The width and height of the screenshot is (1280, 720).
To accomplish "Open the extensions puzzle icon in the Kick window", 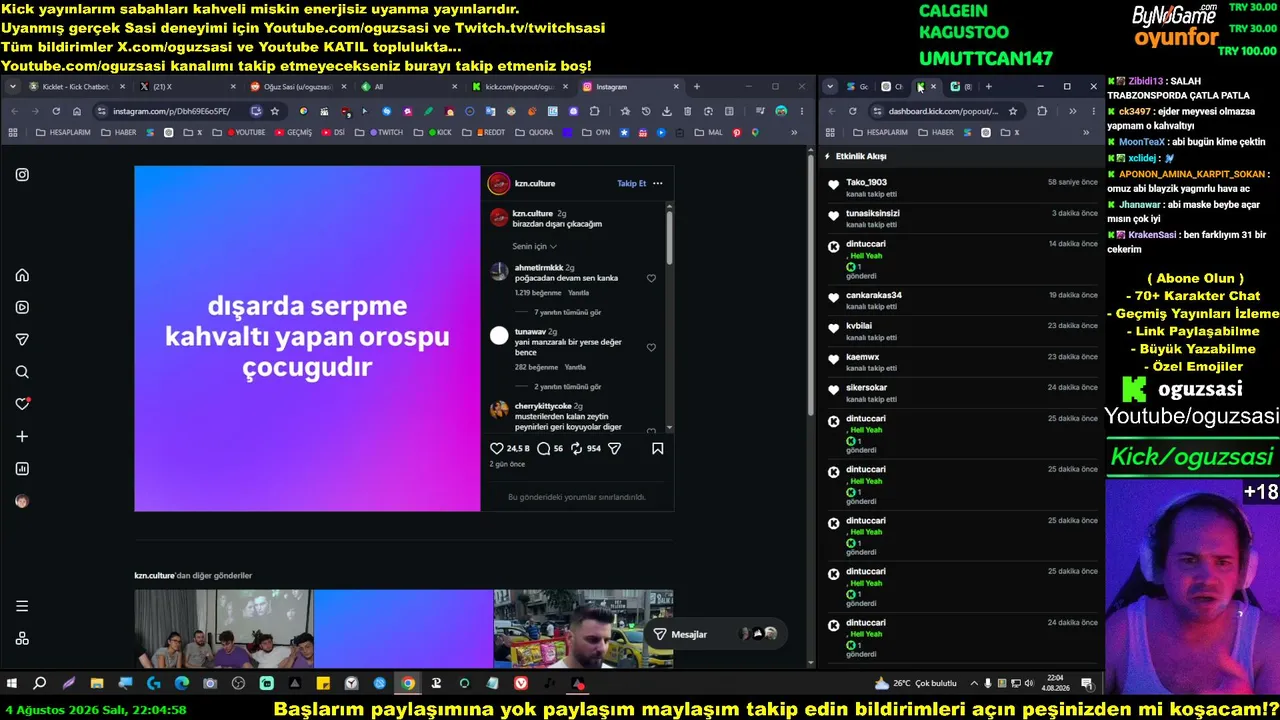I will (x=1042, y=111).
